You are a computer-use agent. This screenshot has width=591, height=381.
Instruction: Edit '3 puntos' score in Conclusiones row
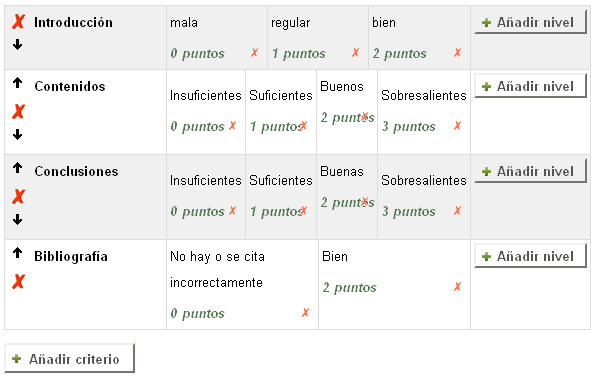point(409,211)
